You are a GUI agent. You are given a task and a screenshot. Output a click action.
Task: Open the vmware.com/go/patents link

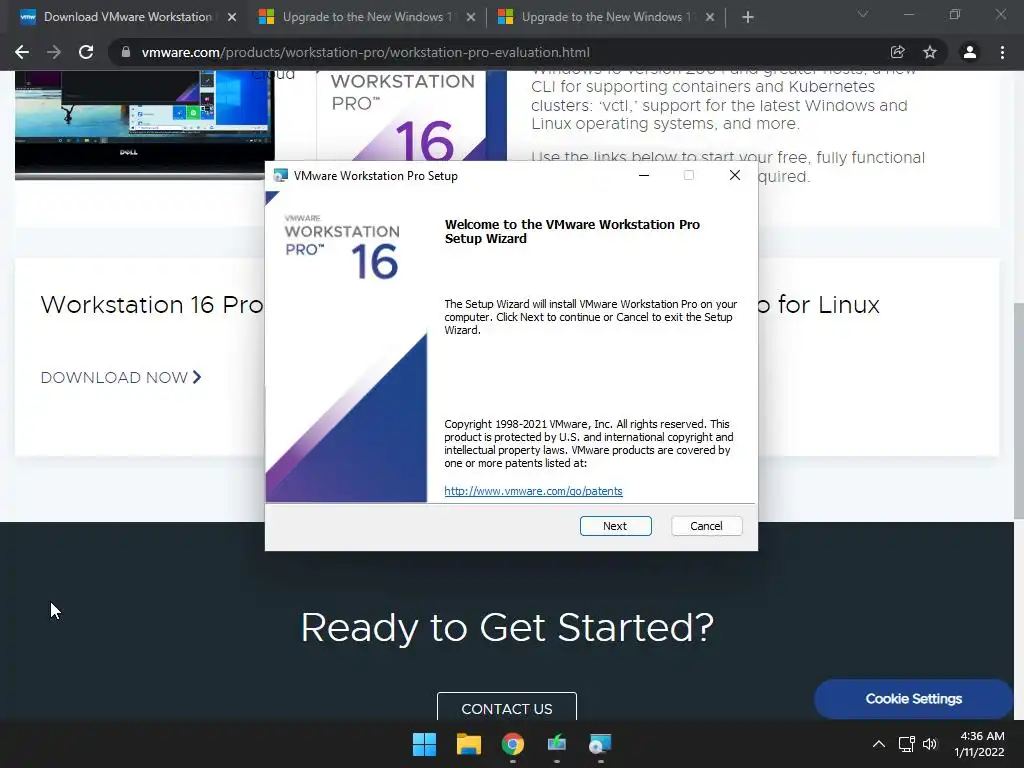pyautogui.click(x=533, y=491)
